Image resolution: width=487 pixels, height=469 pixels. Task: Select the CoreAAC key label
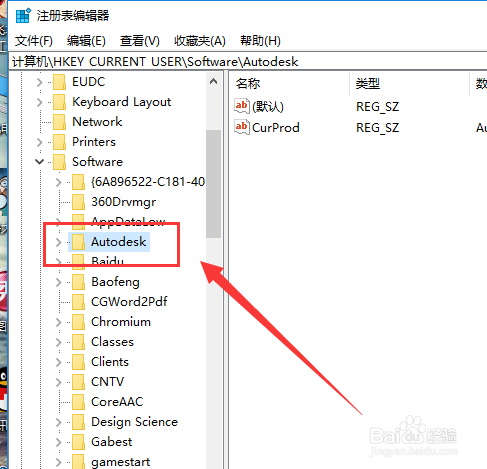pos(117,402)
